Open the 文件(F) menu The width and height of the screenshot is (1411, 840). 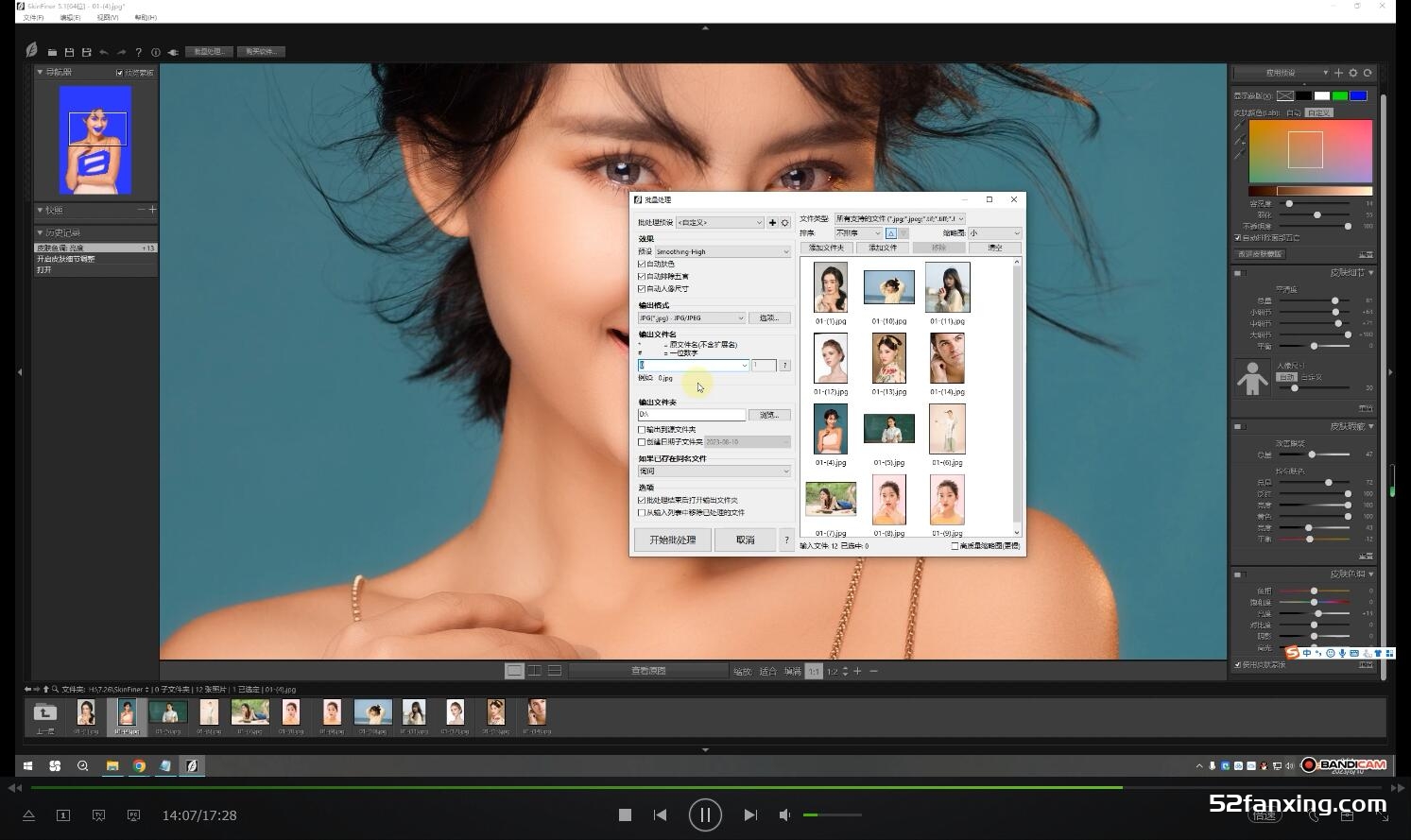tap(33, 17)
